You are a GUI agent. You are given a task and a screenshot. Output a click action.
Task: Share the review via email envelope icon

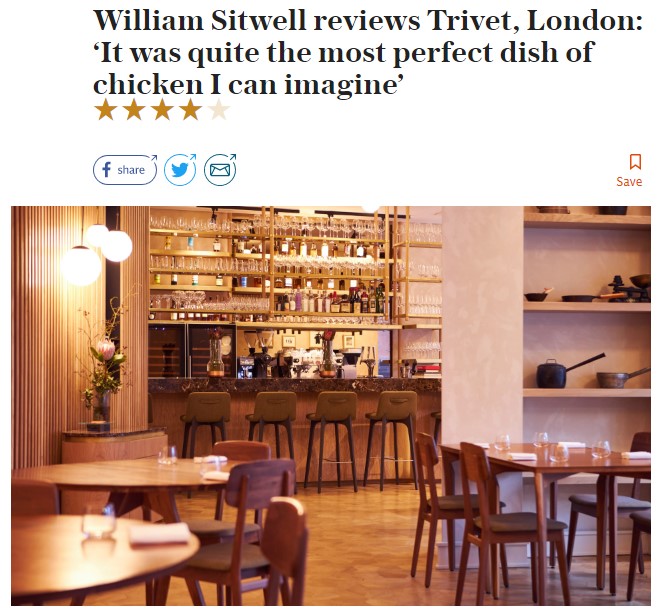click(220, 170)
